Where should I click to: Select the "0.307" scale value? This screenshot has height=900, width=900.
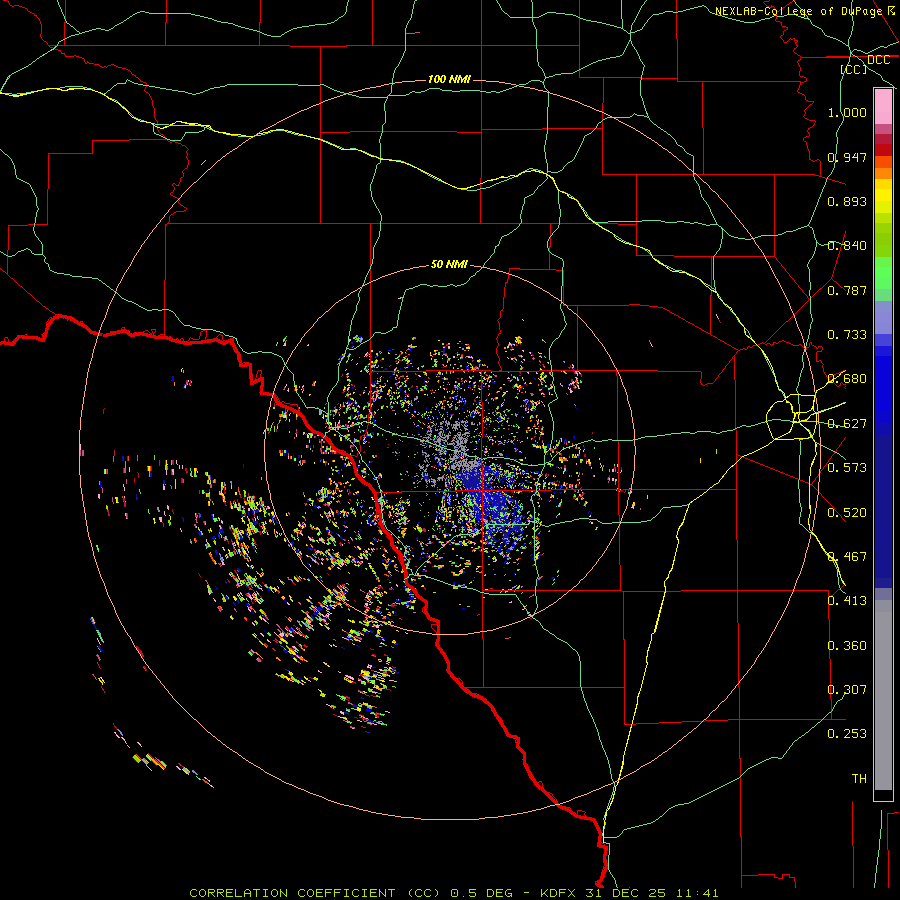(847, 690)
